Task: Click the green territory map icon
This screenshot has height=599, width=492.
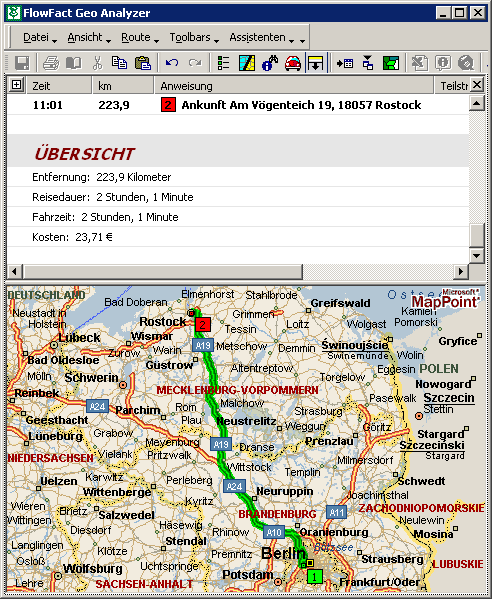Action: tap(390, 63)
